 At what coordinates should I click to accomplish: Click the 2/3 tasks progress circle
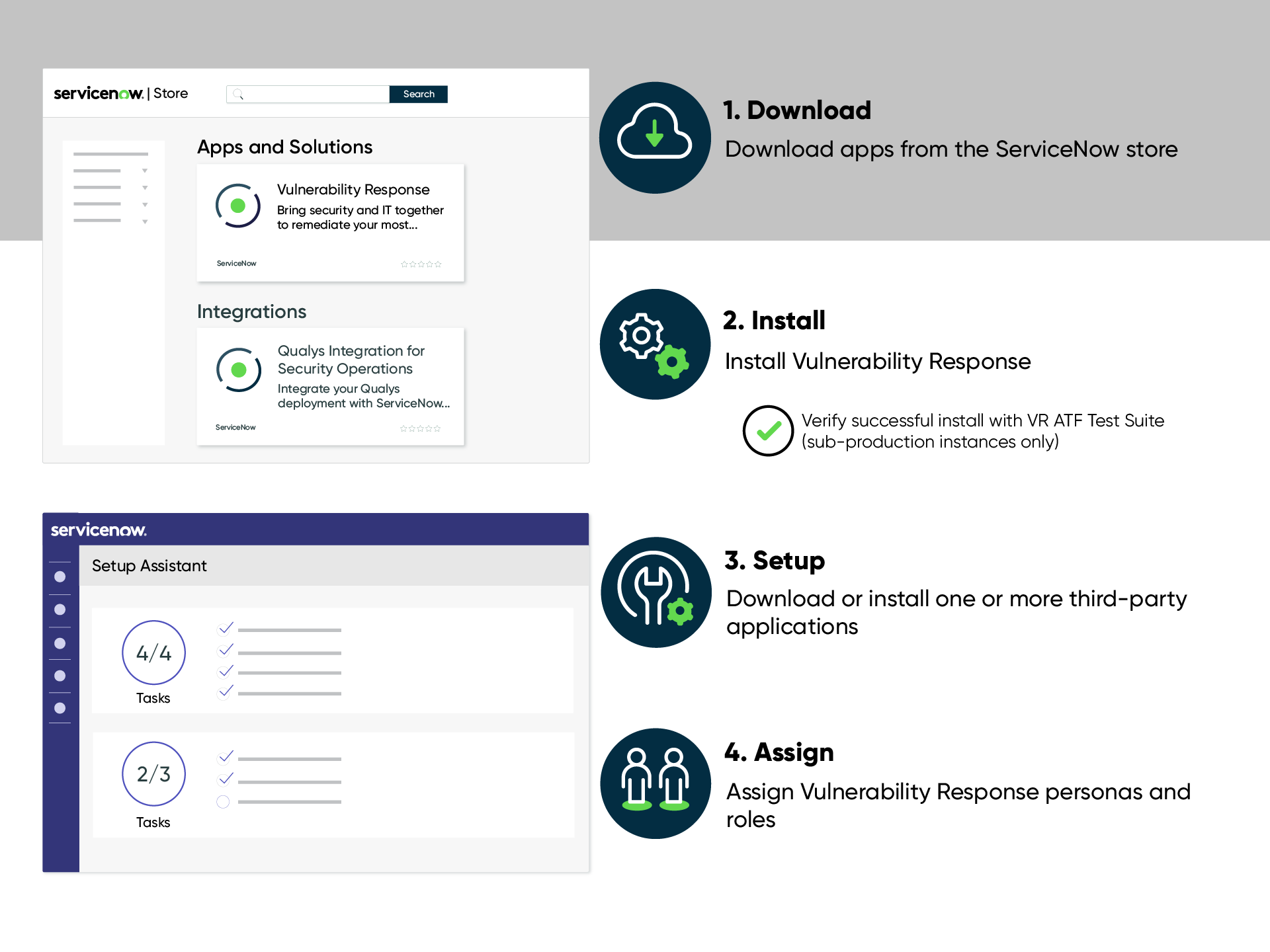(x=153, y=773)
